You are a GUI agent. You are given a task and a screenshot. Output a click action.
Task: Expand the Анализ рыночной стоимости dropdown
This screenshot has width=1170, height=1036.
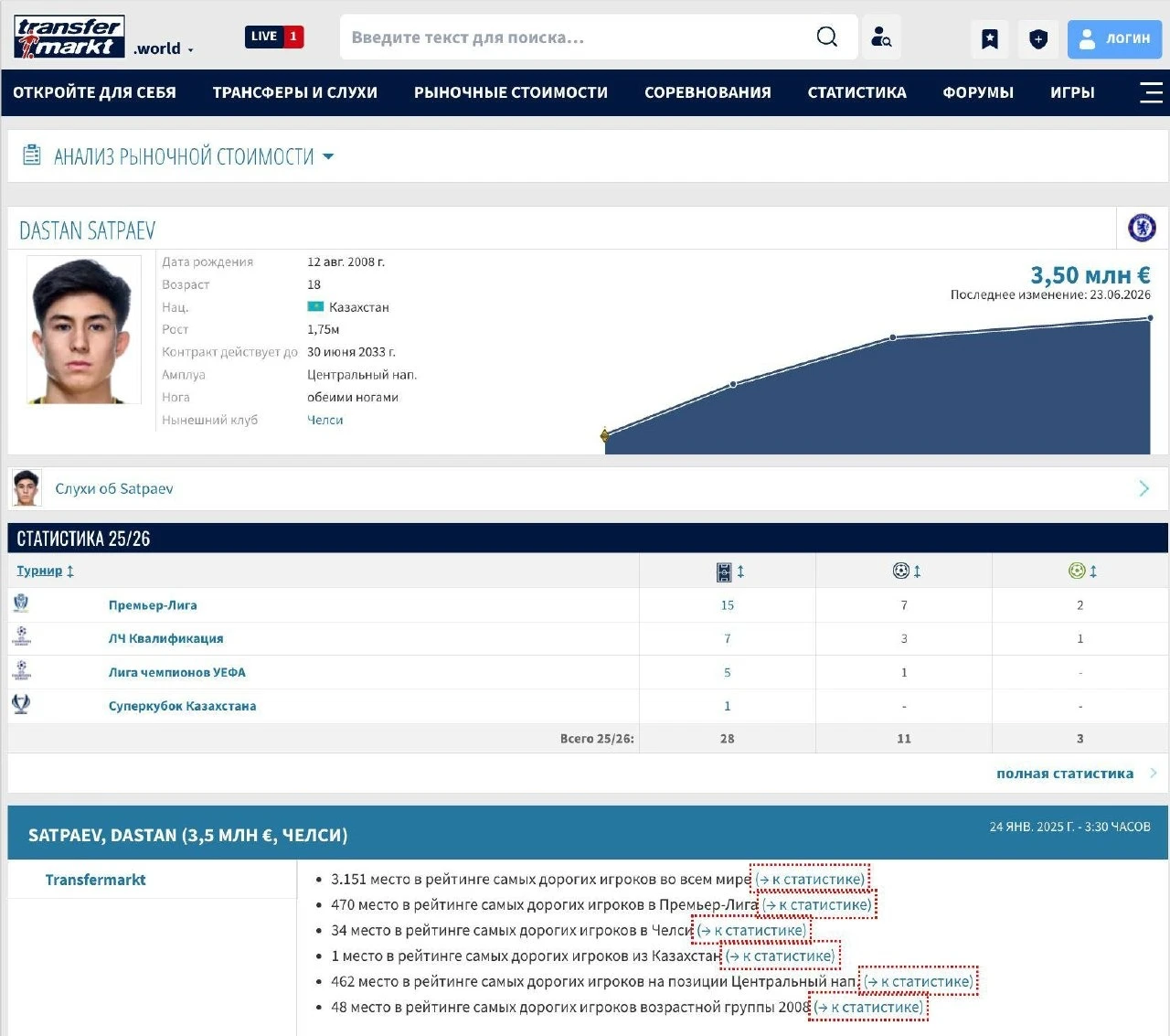328,156
